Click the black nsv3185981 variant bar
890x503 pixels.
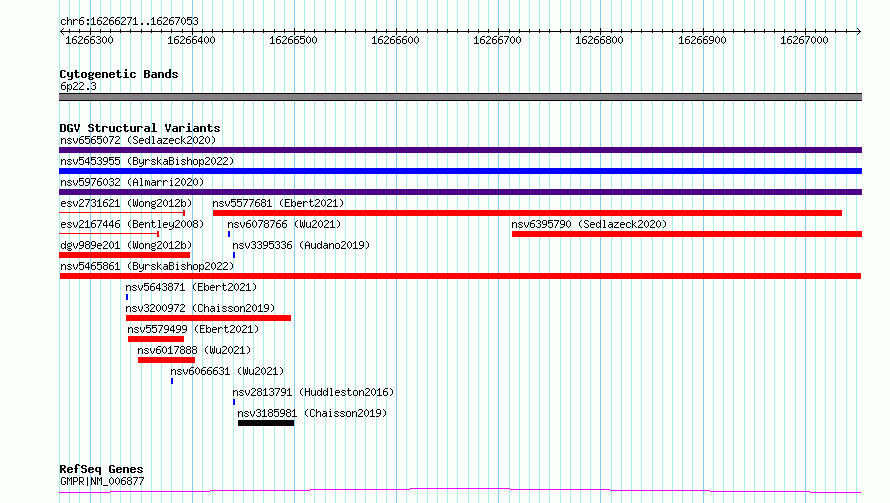click(x=266, y=423)
